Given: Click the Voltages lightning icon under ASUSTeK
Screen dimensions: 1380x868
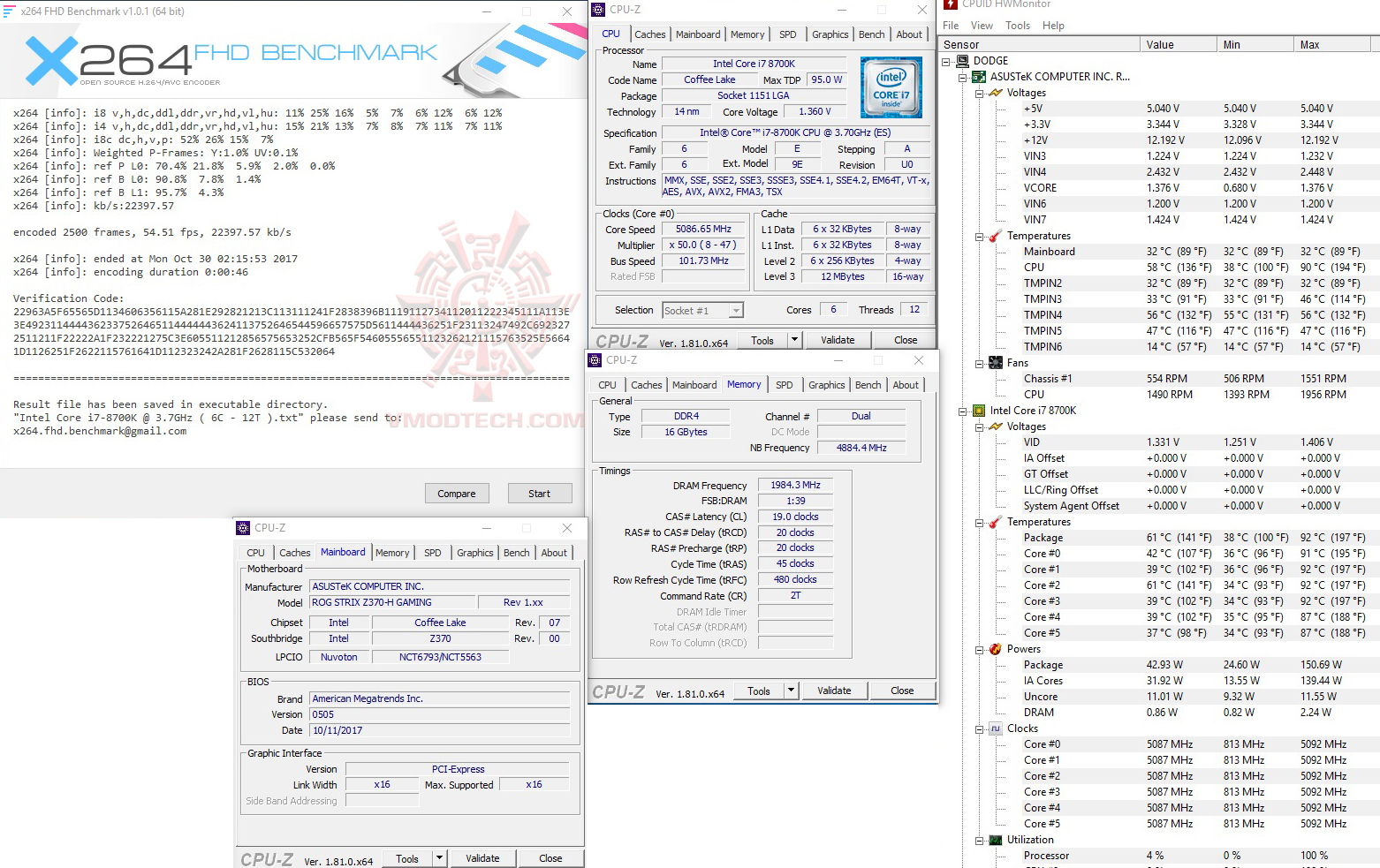Looking at the screenshot, I should [995, 92].
